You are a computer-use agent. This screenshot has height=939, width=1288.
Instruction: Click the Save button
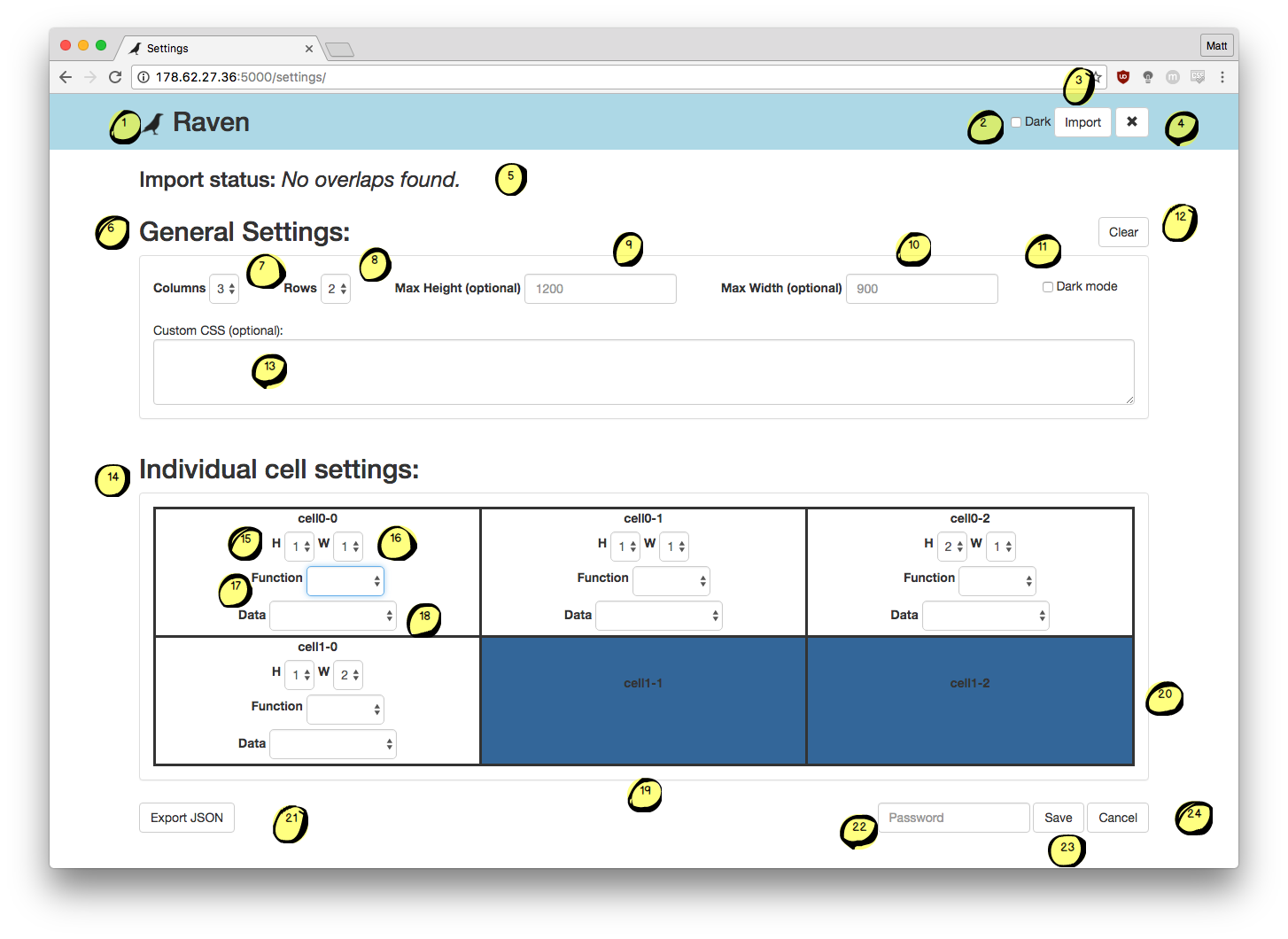point(1058,818)
